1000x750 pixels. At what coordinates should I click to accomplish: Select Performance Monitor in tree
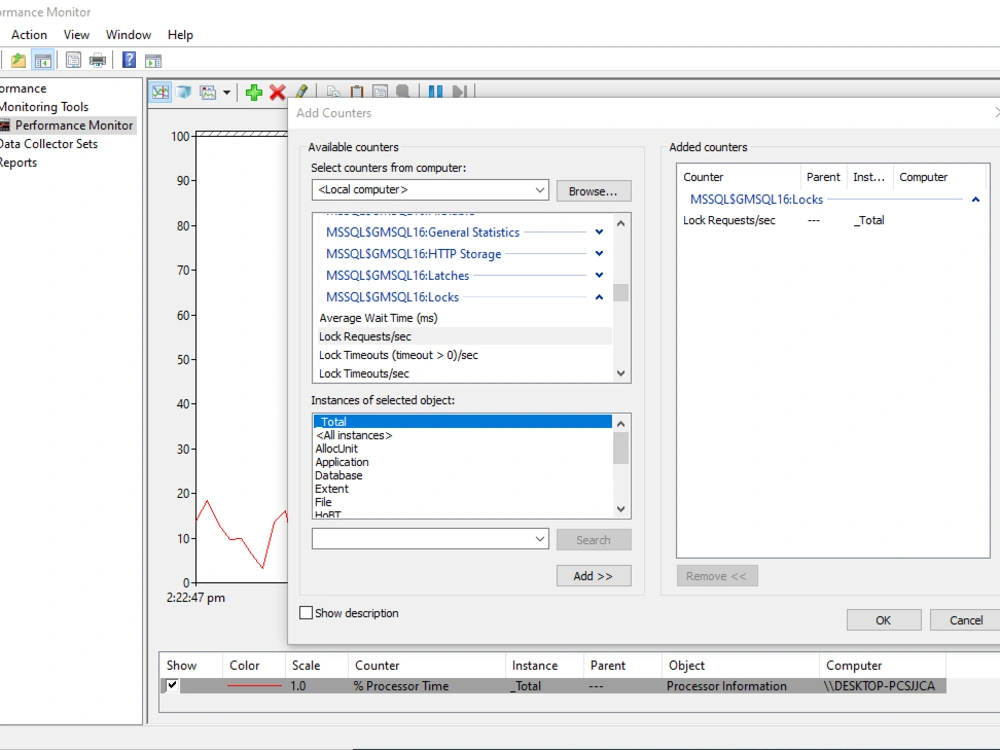(74, 125)
